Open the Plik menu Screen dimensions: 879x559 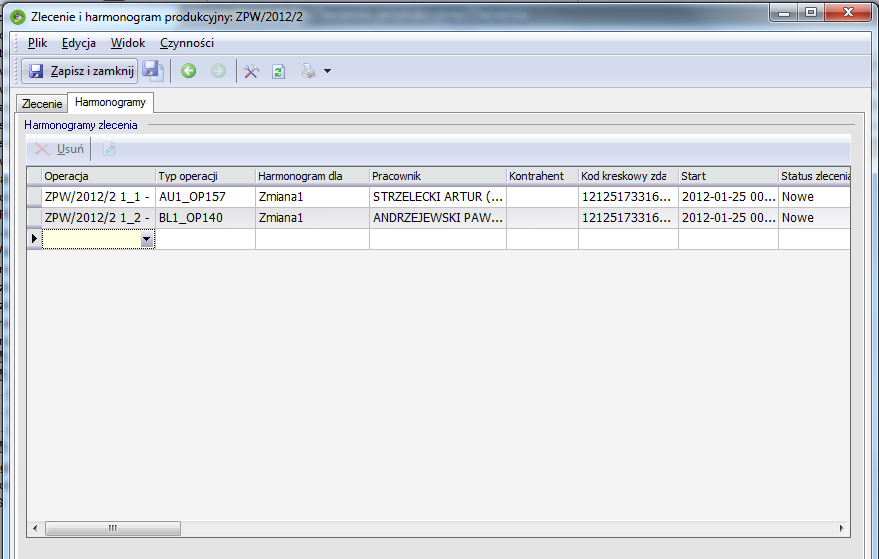pos(38,43)
